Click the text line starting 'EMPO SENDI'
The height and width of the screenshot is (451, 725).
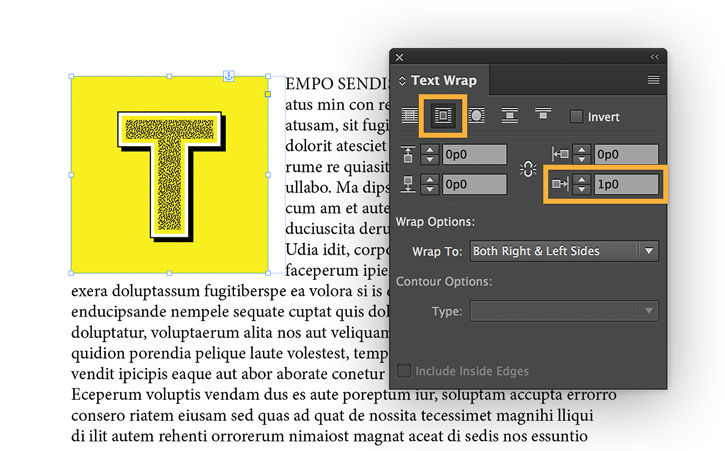(337, 84)
